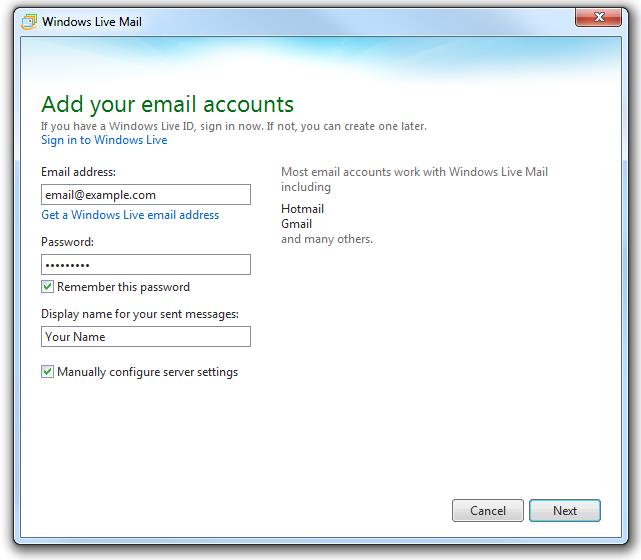Screen dimensions: 641x560
Task: Click the 'and many others.' text
Action: pyautogui.click(x=327, y=239)
